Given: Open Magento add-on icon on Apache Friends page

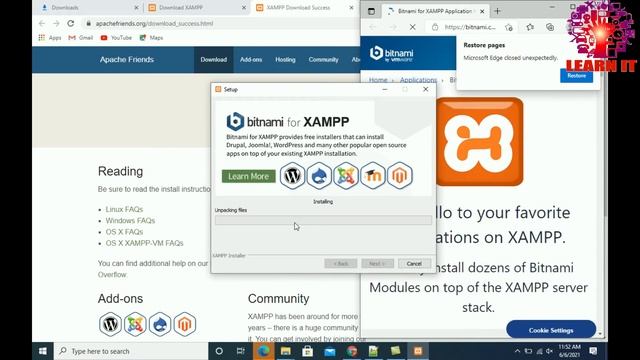Looking at the screenshot, I should (185, 324).
